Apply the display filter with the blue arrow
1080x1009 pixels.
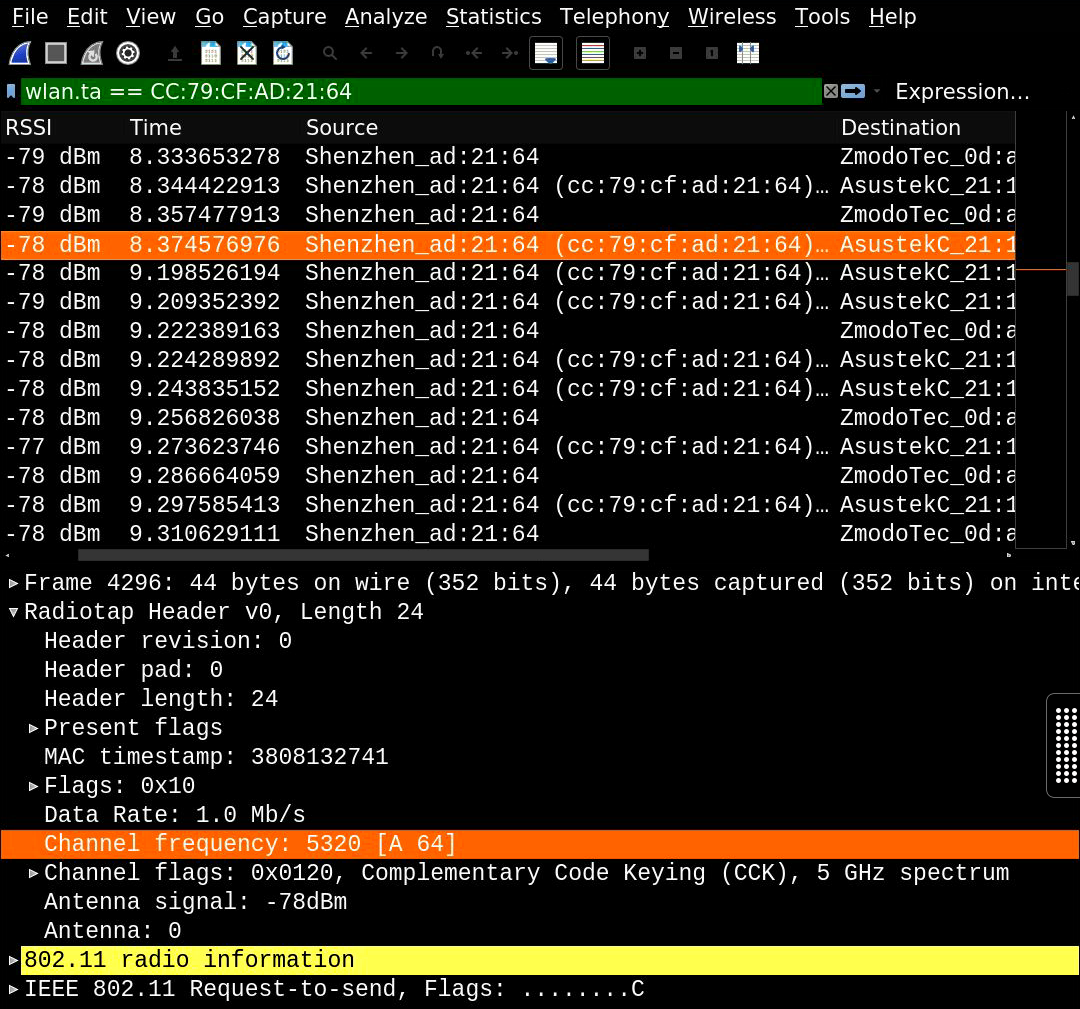852,91
